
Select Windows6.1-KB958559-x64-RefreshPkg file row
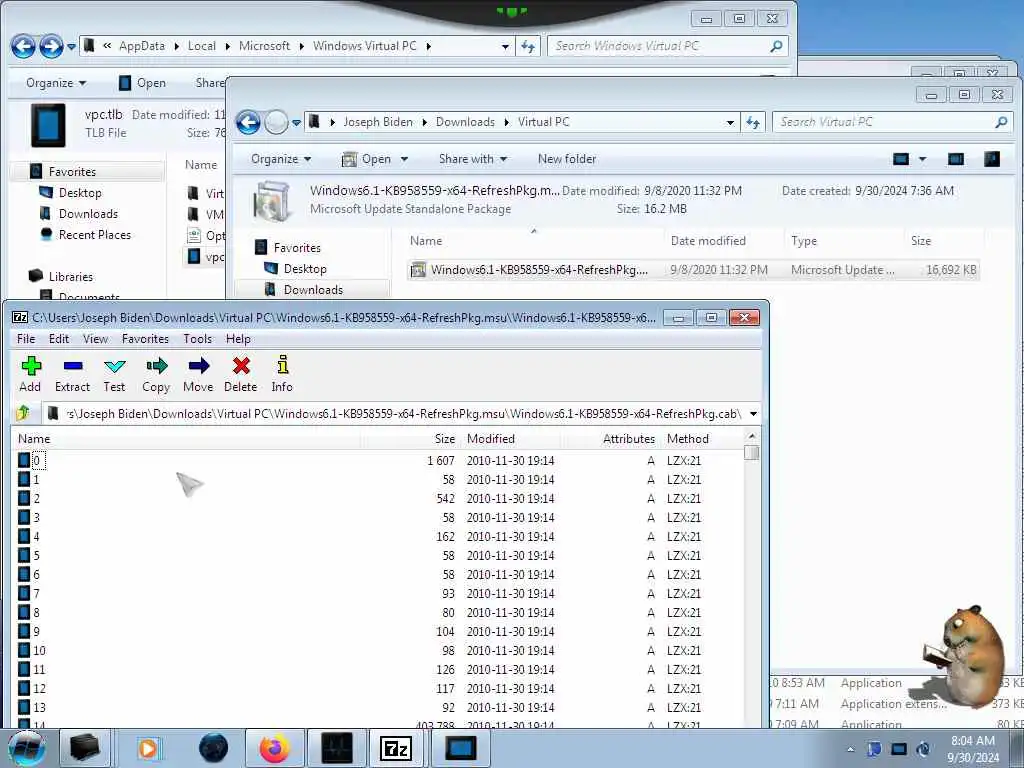[692, 270]
